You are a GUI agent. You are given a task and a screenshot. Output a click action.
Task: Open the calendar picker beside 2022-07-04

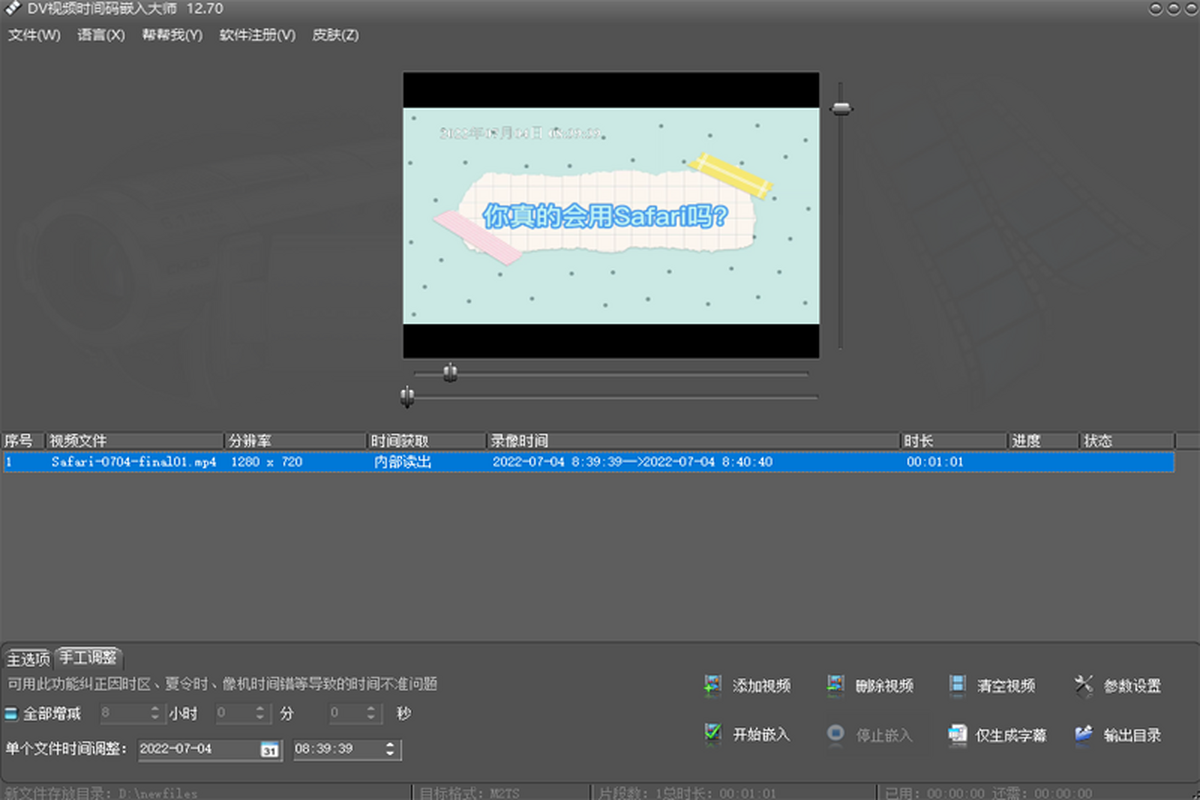pyautogui.click(x=270, y=749)
